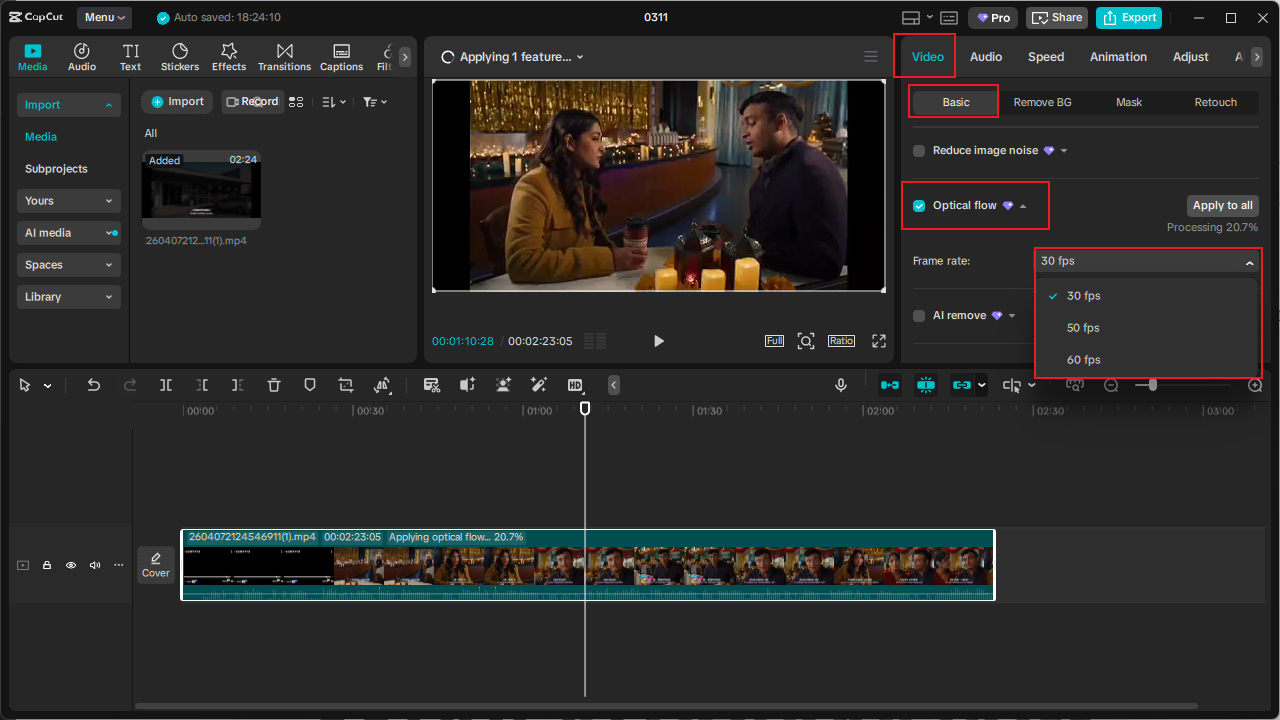The image size is (1280, 720).
Task: Switch media list to grid view icon
Action: [x=296, y=102]
